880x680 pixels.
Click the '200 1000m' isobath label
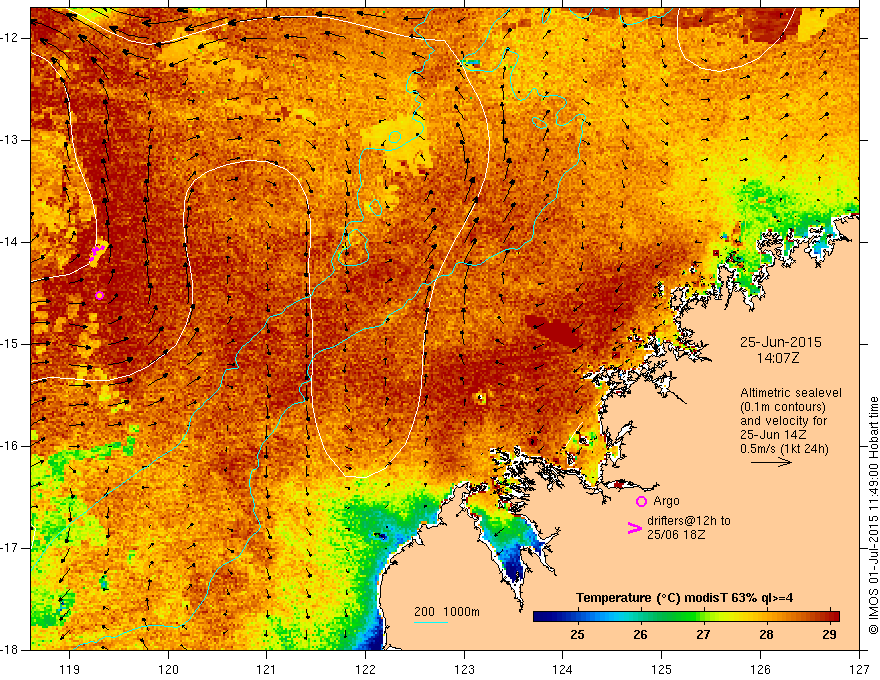(x=447, y=612)
